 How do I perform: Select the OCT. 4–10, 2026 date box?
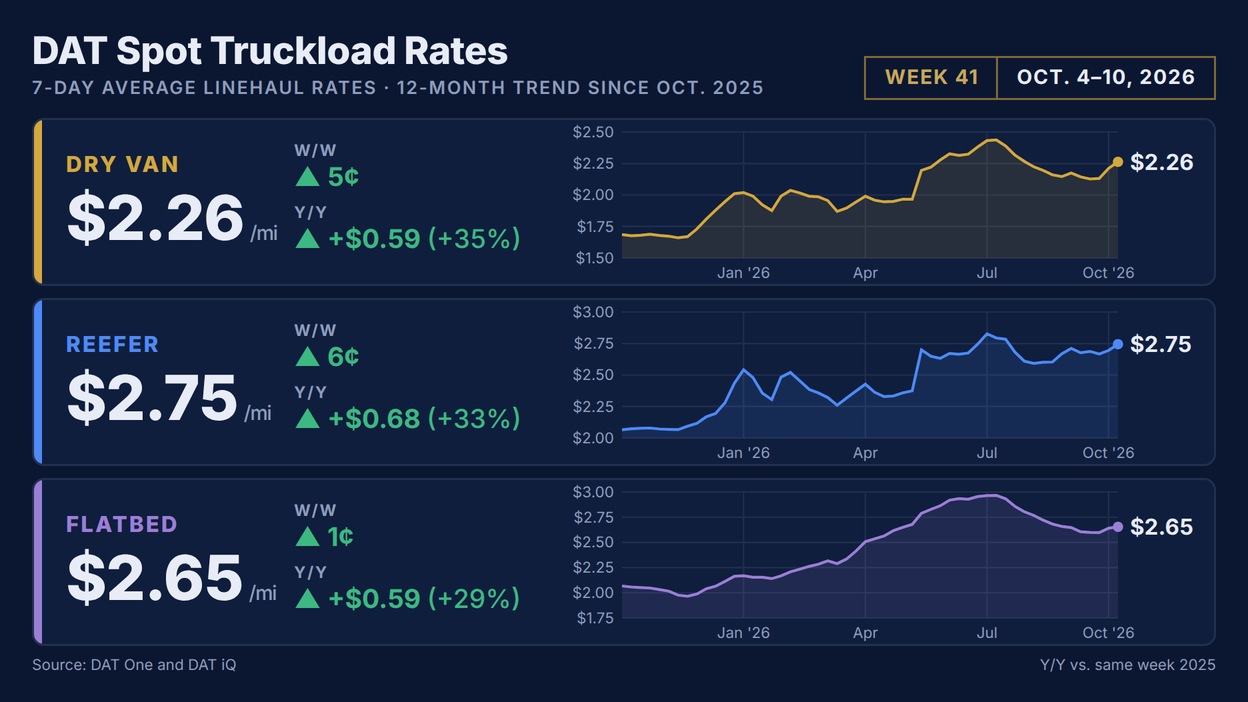(1106, 78)
